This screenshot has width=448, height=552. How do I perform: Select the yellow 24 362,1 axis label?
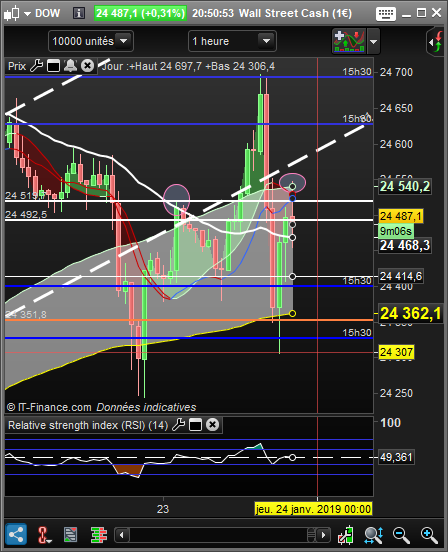410,313
